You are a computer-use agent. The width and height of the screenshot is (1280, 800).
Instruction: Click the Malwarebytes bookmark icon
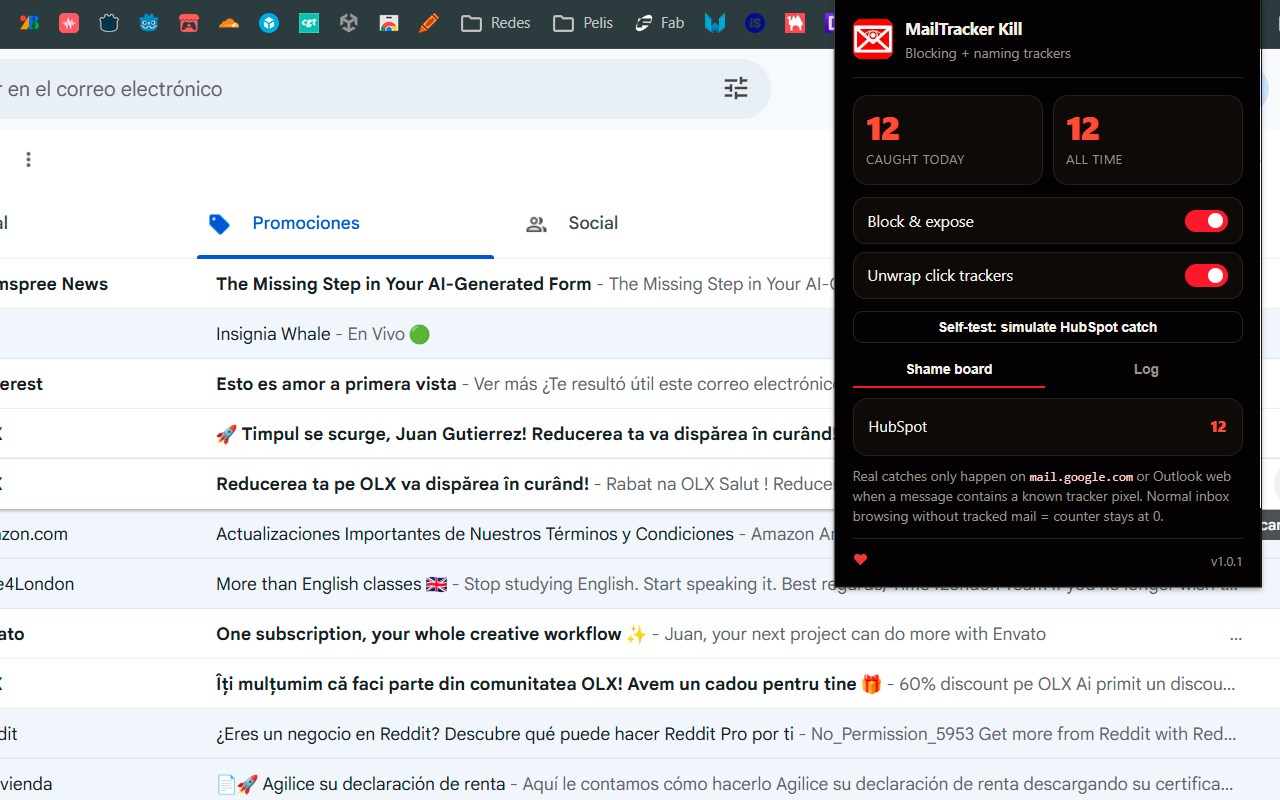[x=714, y=22]
